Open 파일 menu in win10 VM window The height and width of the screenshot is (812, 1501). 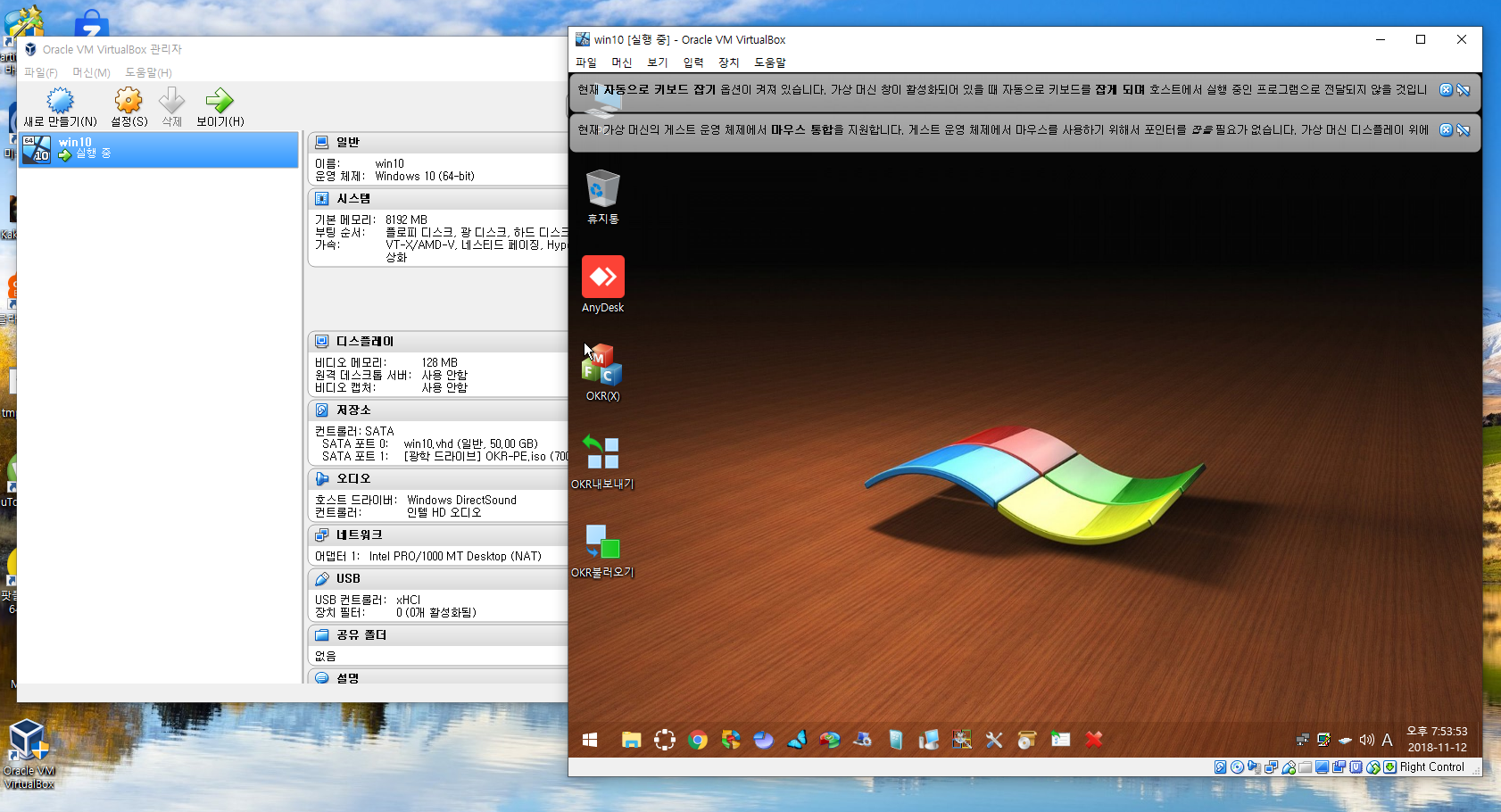click(586, 62)
